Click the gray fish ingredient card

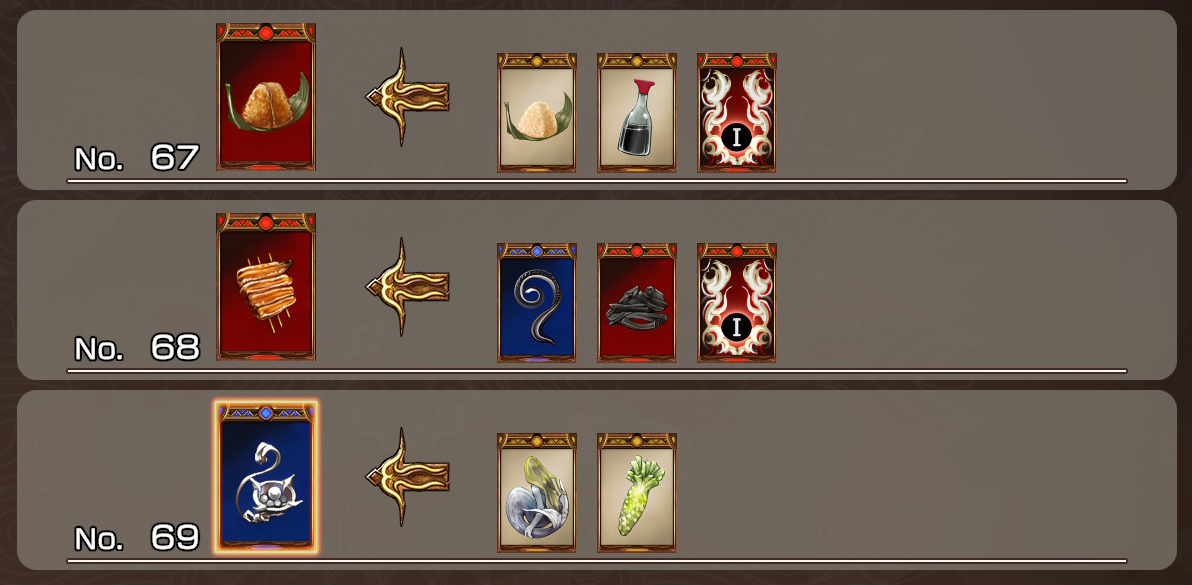537,492
